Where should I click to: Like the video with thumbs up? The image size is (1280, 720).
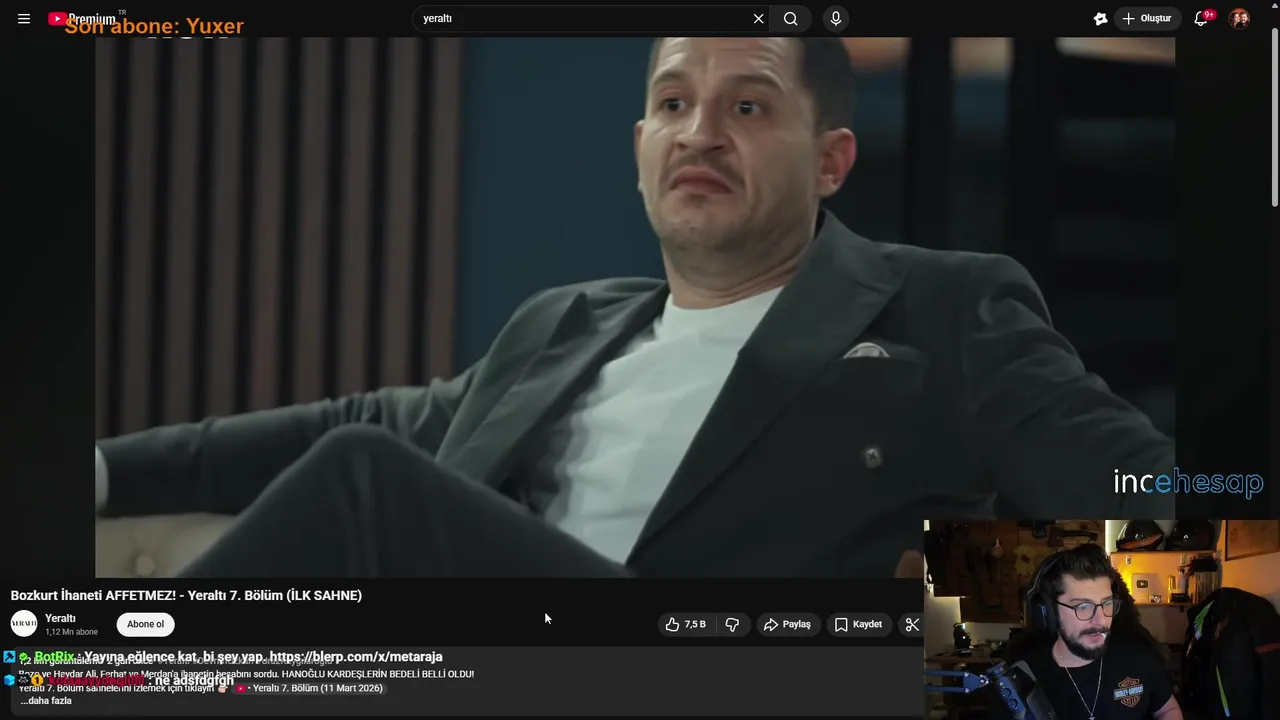click(x=686, y=624)
